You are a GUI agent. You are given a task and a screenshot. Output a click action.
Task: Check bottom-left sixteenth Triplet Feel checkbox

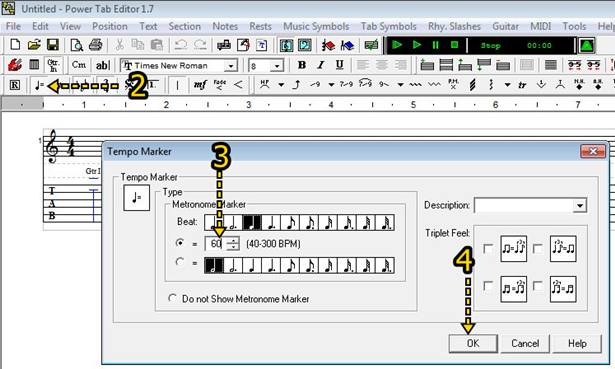(x=488, y=286)
